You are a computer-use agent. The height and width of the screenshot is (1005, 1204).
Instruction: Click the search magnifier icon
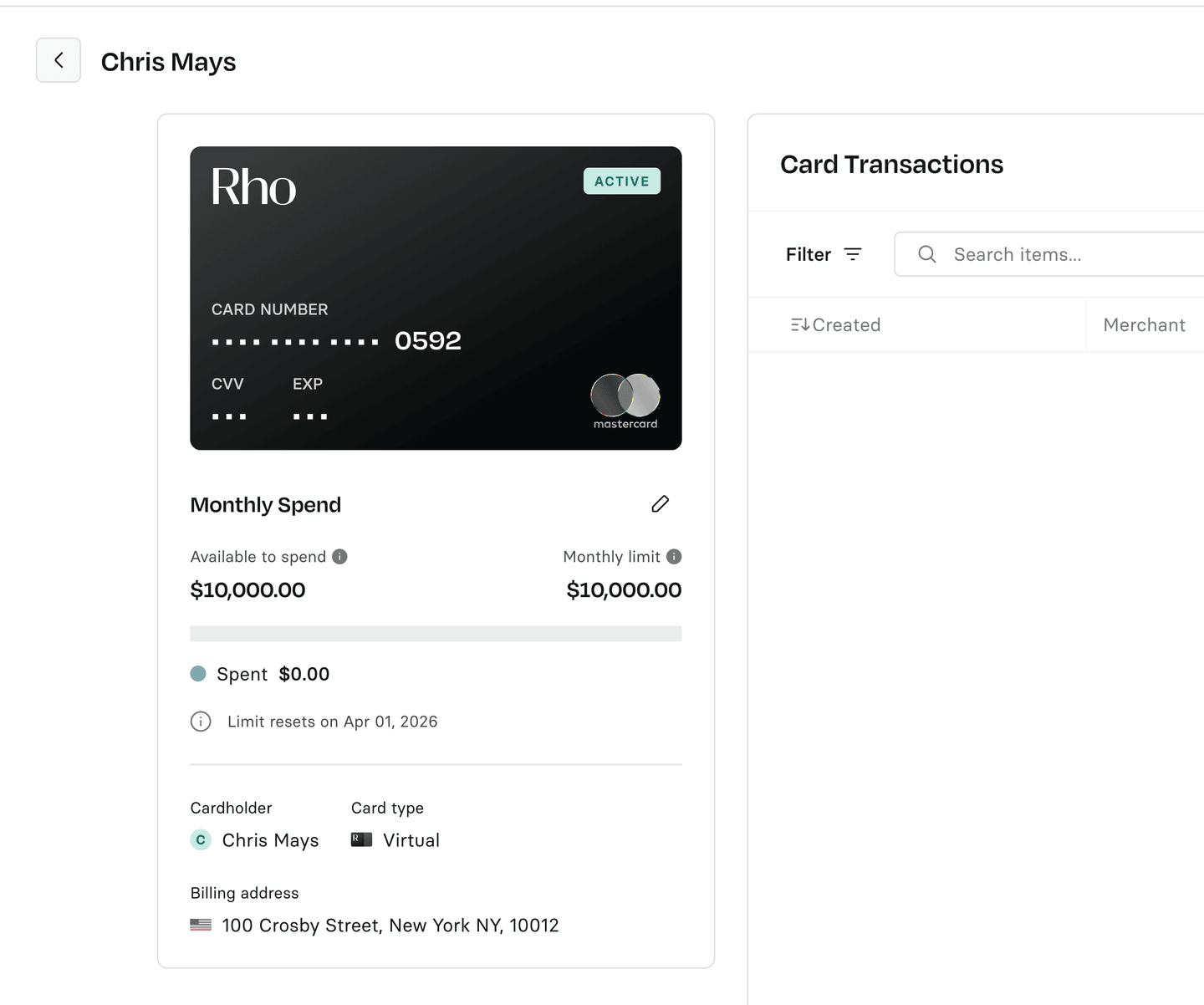click(x=926, y=254)
